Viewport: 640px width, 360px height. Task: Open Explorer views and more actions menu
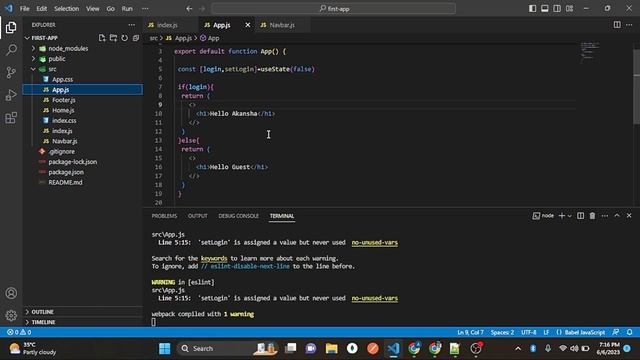coord(131,25)
